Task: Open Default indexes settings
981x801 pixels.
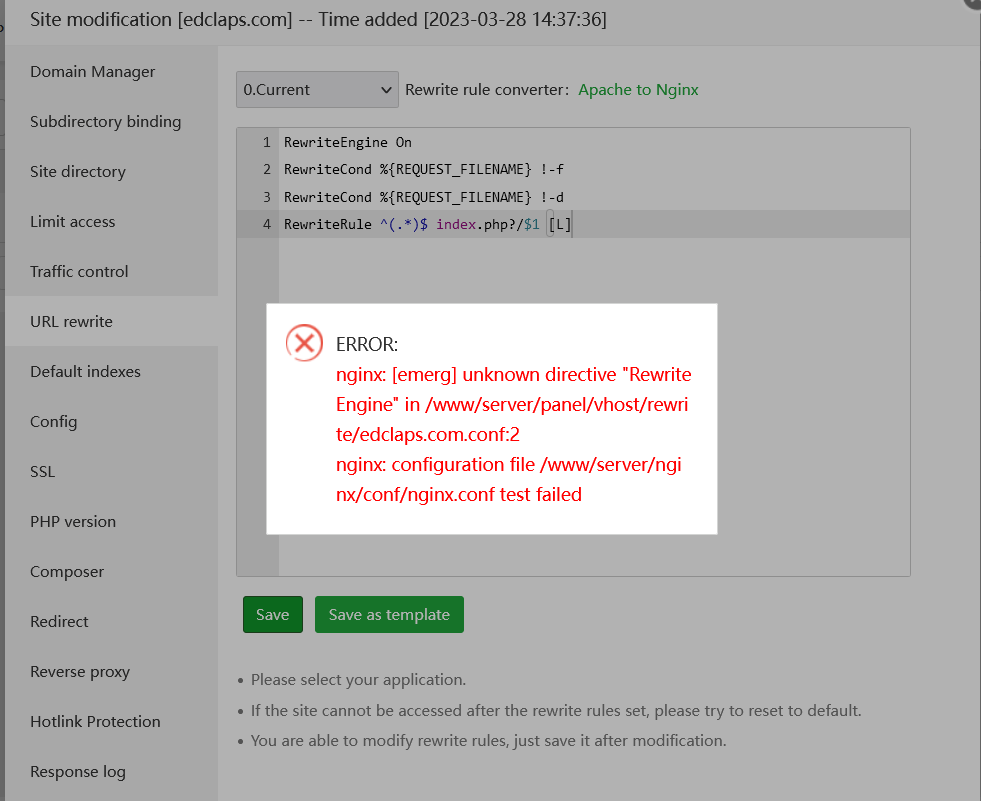Action: pyautogui.click(x=85, y=372)
